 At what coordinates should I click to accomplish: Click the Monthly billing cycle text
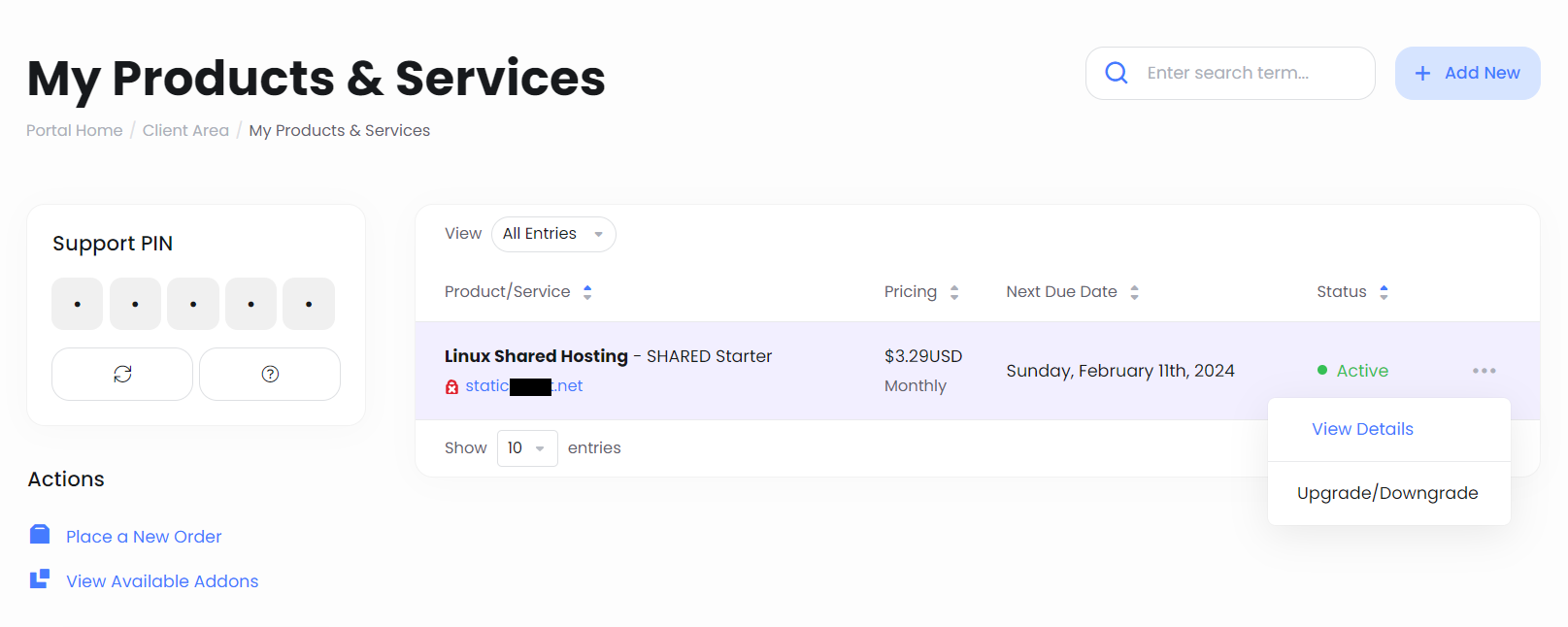tap(916, 386)
